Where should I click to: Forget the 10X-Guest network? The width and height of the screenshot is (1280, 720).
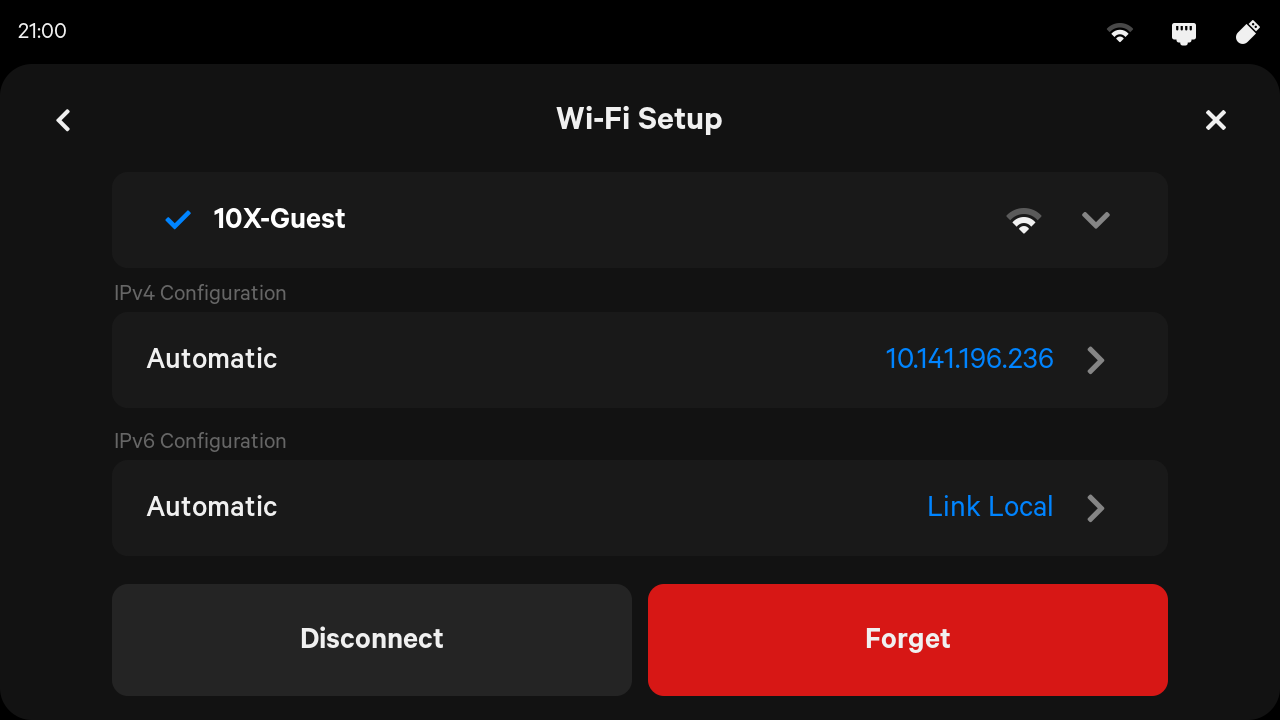tap(908, 640)
